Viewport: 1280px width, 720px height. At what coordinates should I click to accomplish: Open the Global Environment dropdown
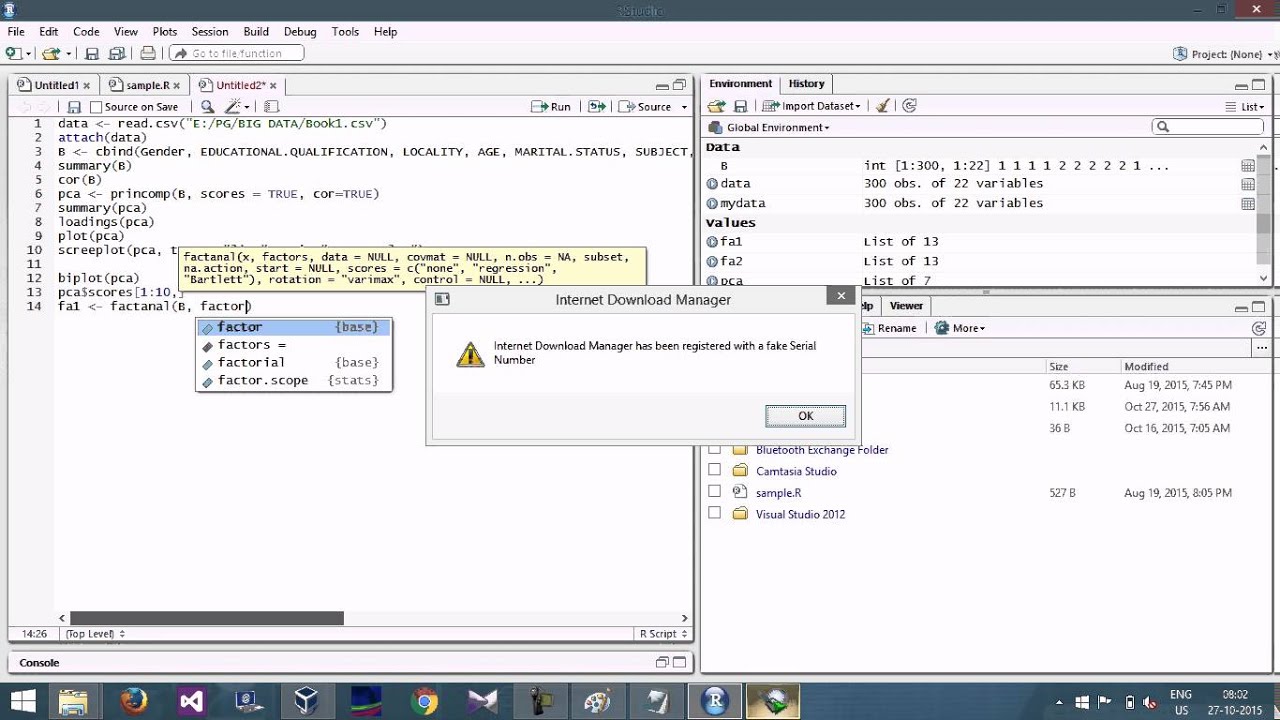(x=769, y=127)
